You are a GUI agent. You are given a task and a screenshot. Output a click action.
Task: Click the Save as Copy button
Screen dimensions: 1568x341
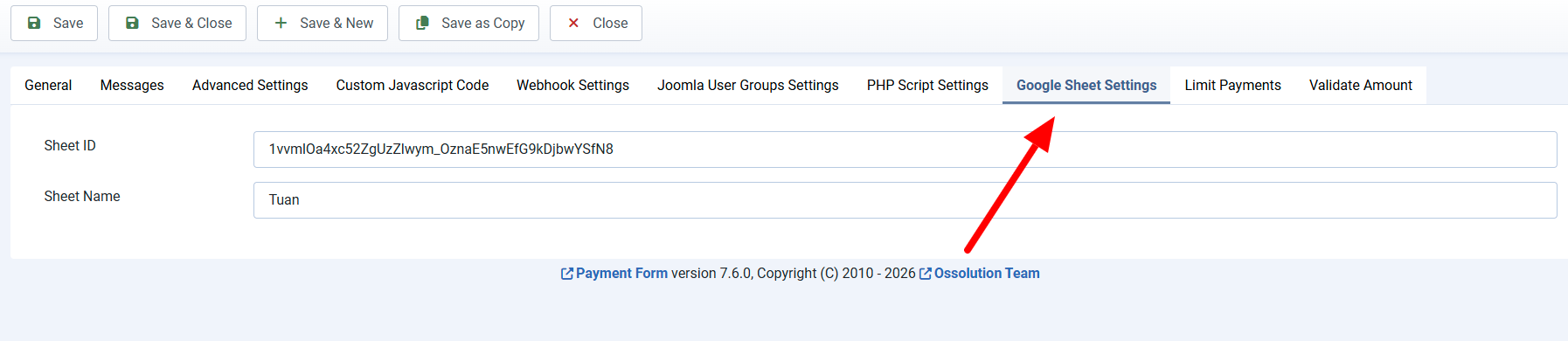[468, 23]
